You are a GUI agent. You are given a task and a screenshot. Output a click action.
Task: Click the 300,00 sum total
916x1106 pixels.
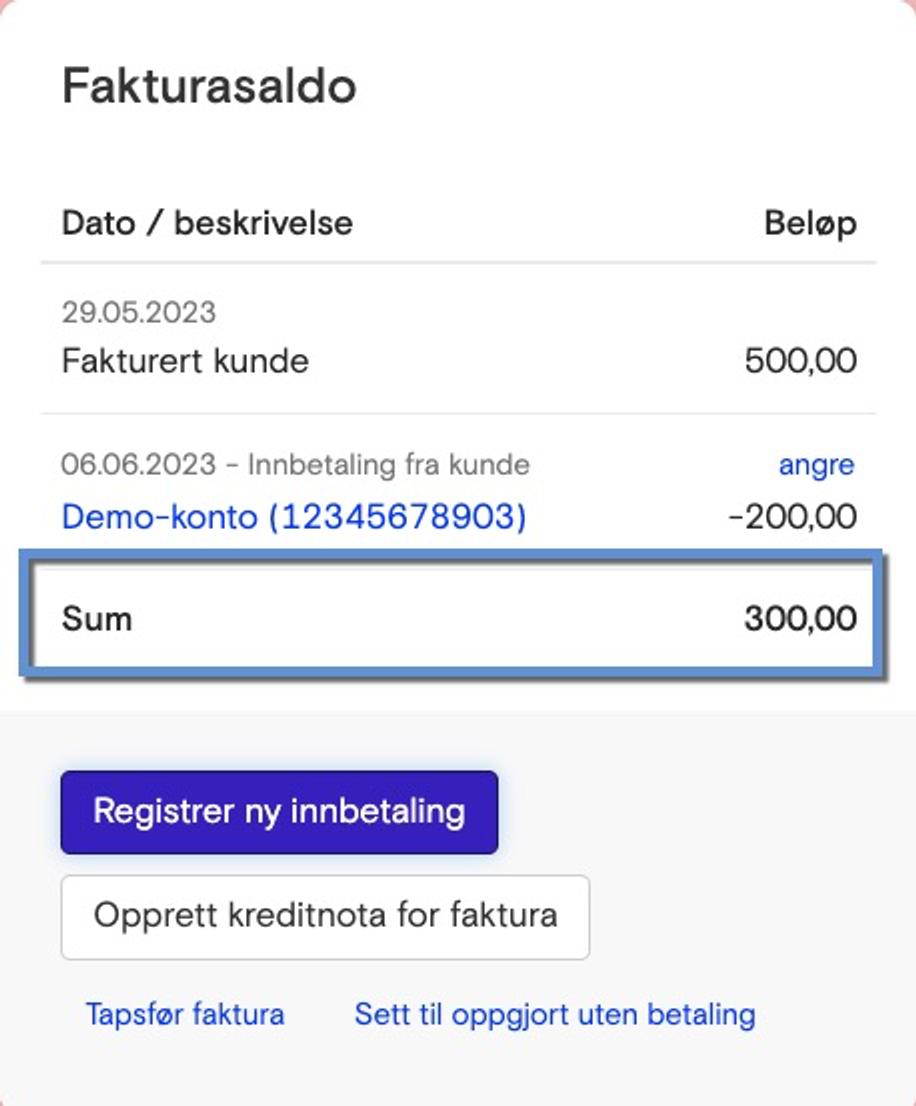(x=799, y=617)
